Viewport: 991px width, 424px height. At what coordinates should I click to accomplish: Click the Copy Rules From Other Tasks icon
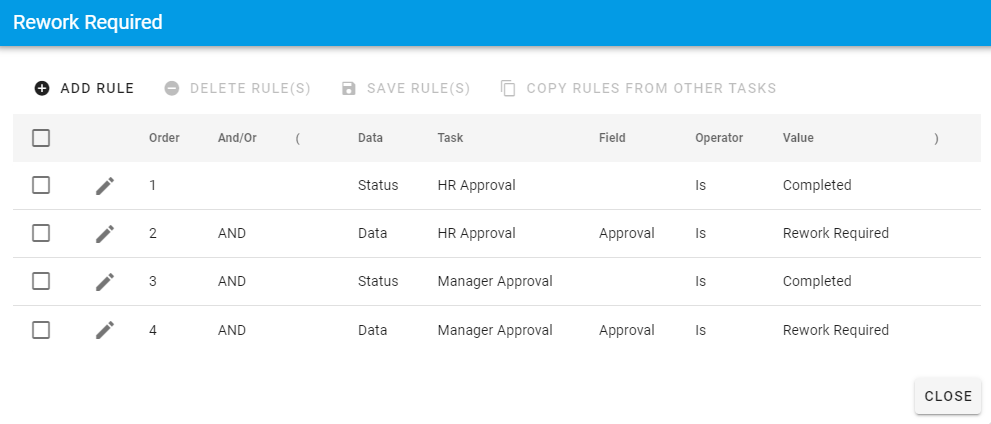pos(508,88)
